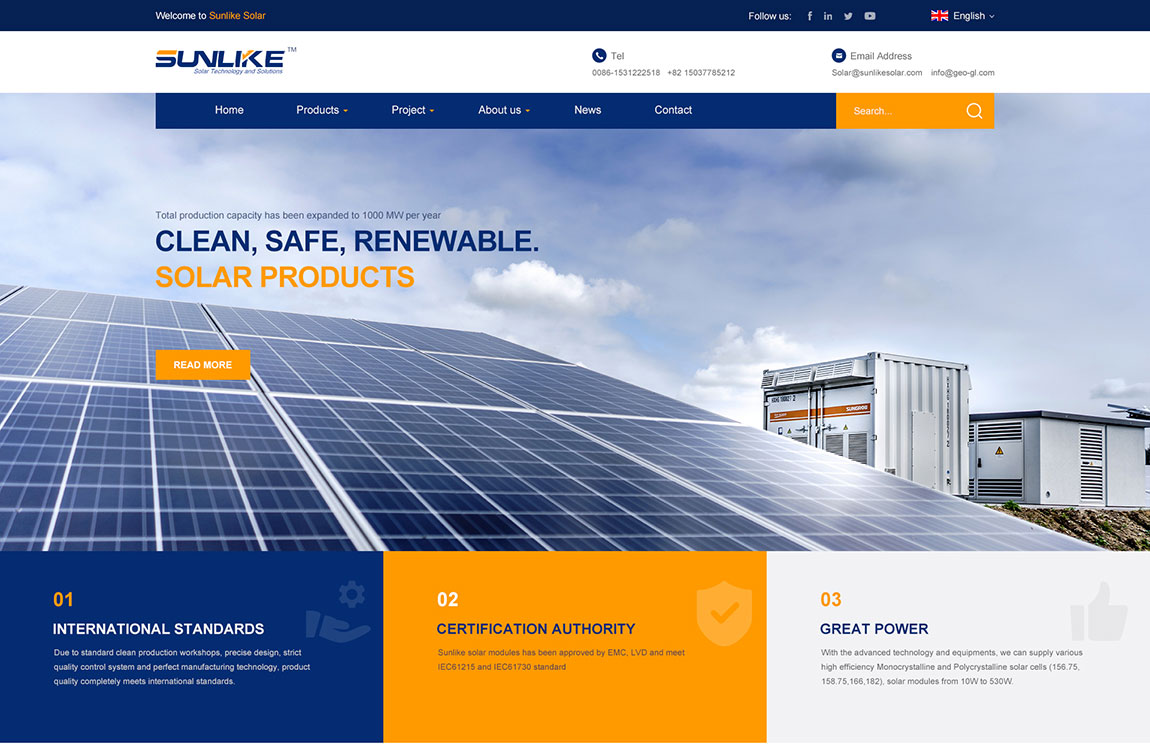
Task: Go to the Home menu item
Action: 229,110
